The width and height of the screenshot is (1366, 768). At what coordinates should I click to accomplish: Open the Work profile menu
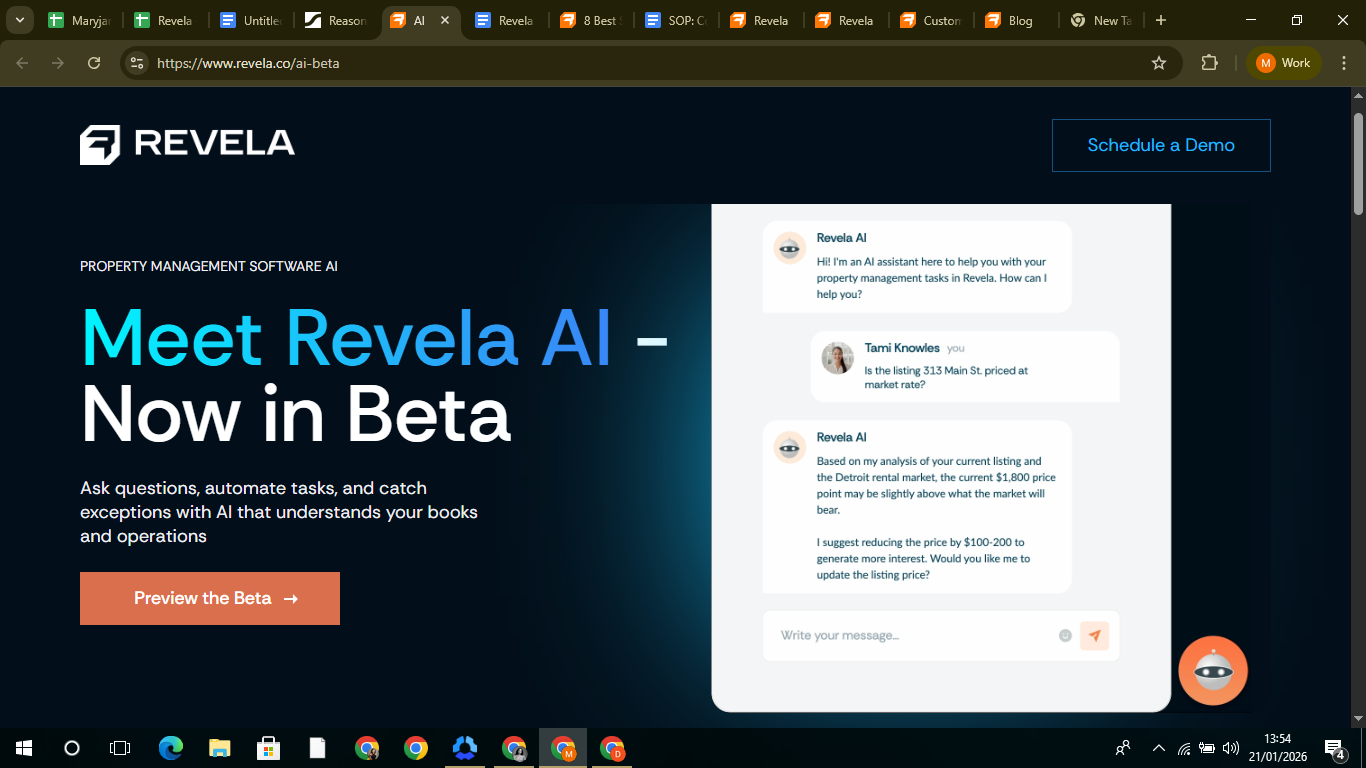point(1284,63)
